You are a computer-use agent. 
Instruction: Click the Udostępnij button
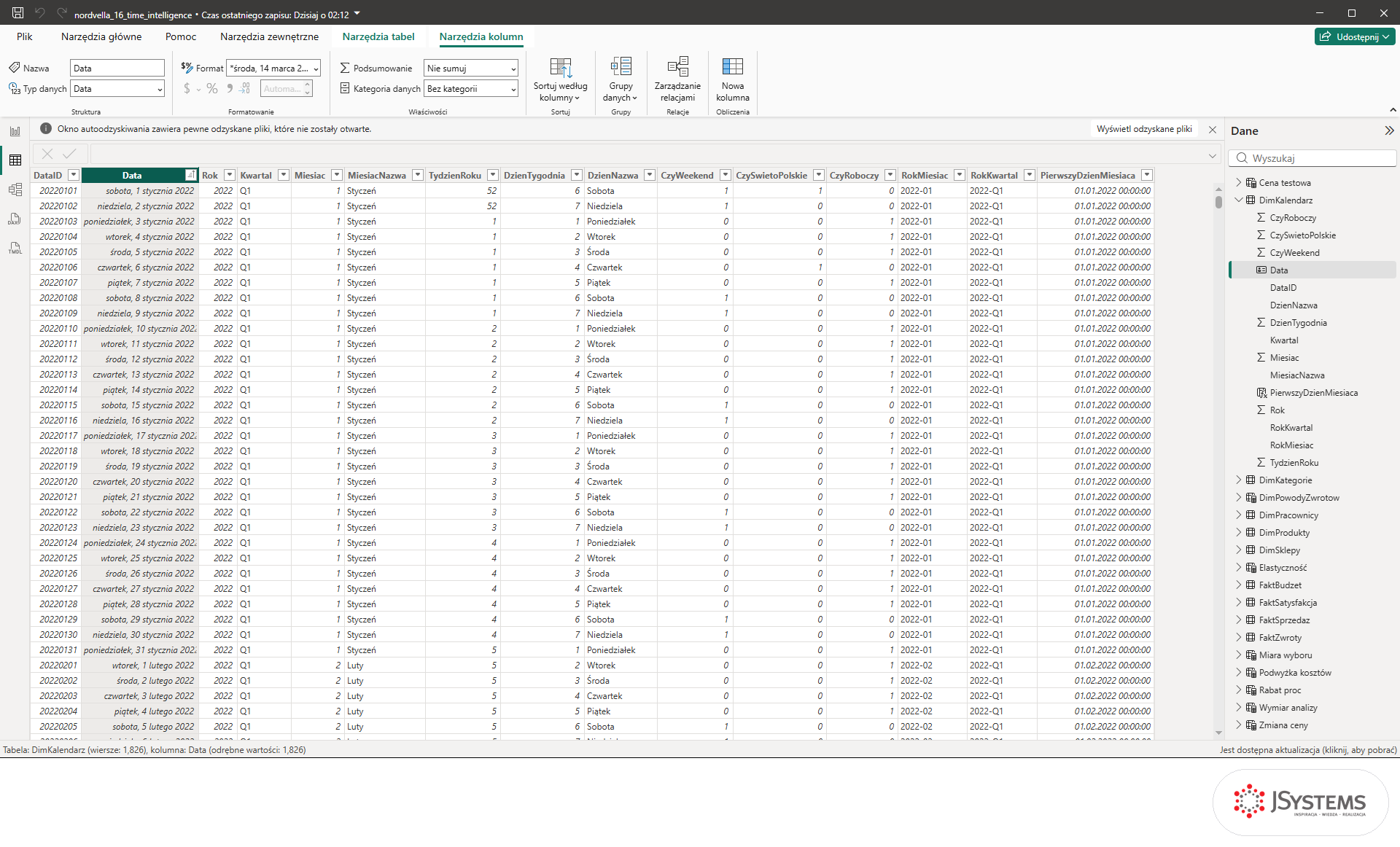1355,36
